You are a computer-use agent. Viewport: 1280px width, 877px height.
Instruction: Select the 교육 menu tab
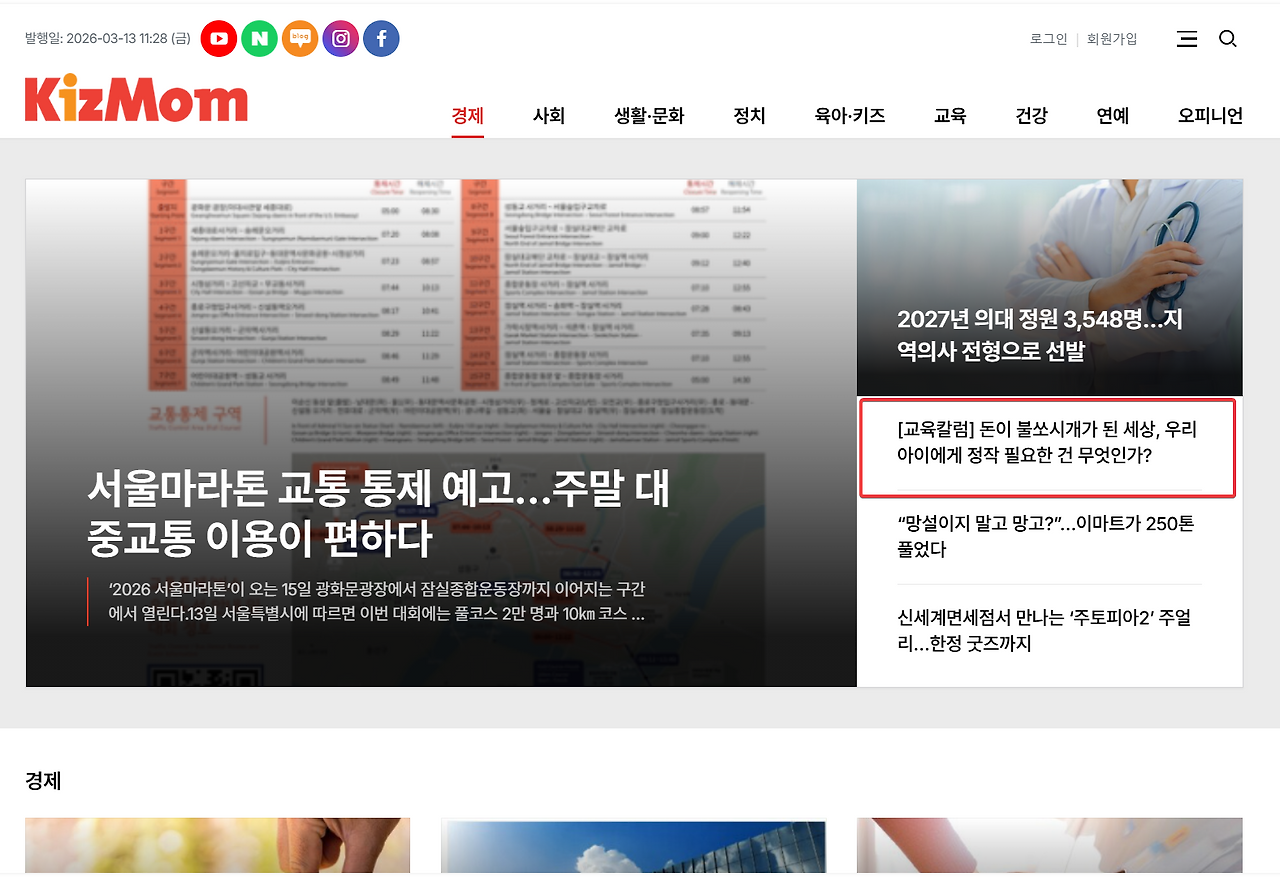click(x=950, y=116)
